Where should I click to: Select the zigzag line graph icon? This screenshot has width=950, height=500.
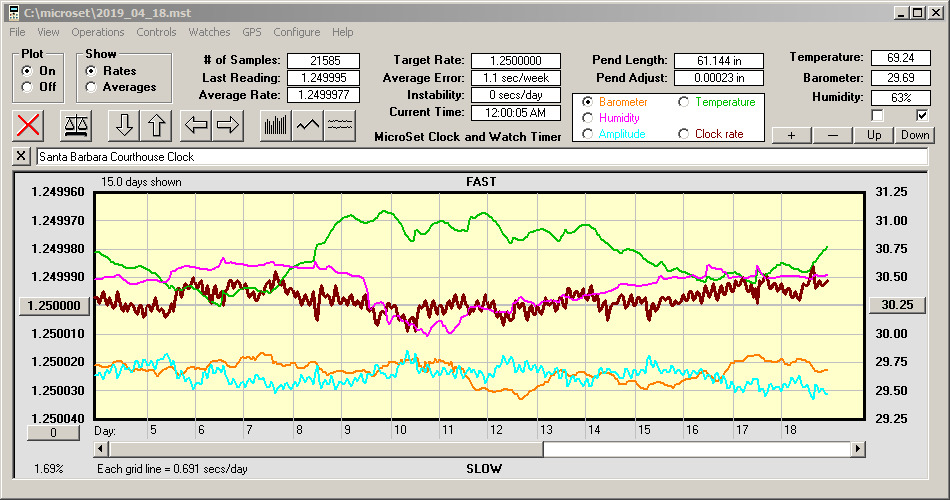click(x=308, y=125)
